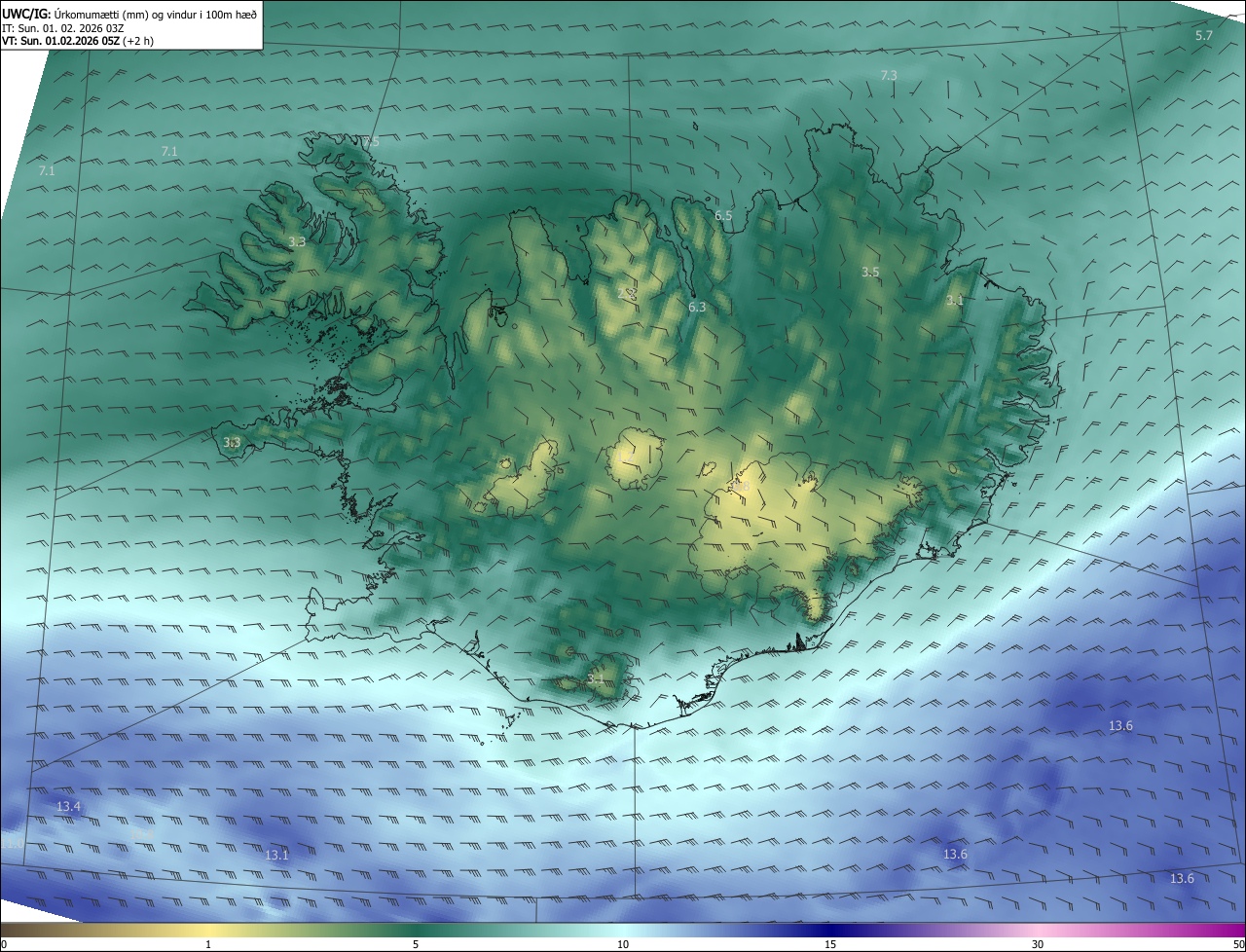Click the 7.3 value label on the map
This screenshot has height=952, width=1246.
point(889,75)
